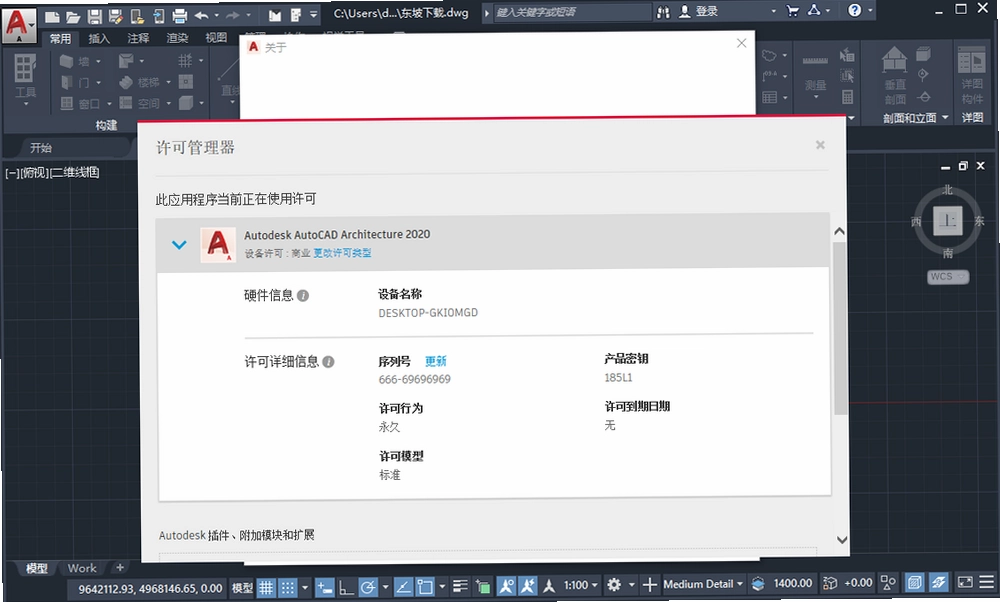
Task: Select the 开始 start document tab
Action: 41,148
